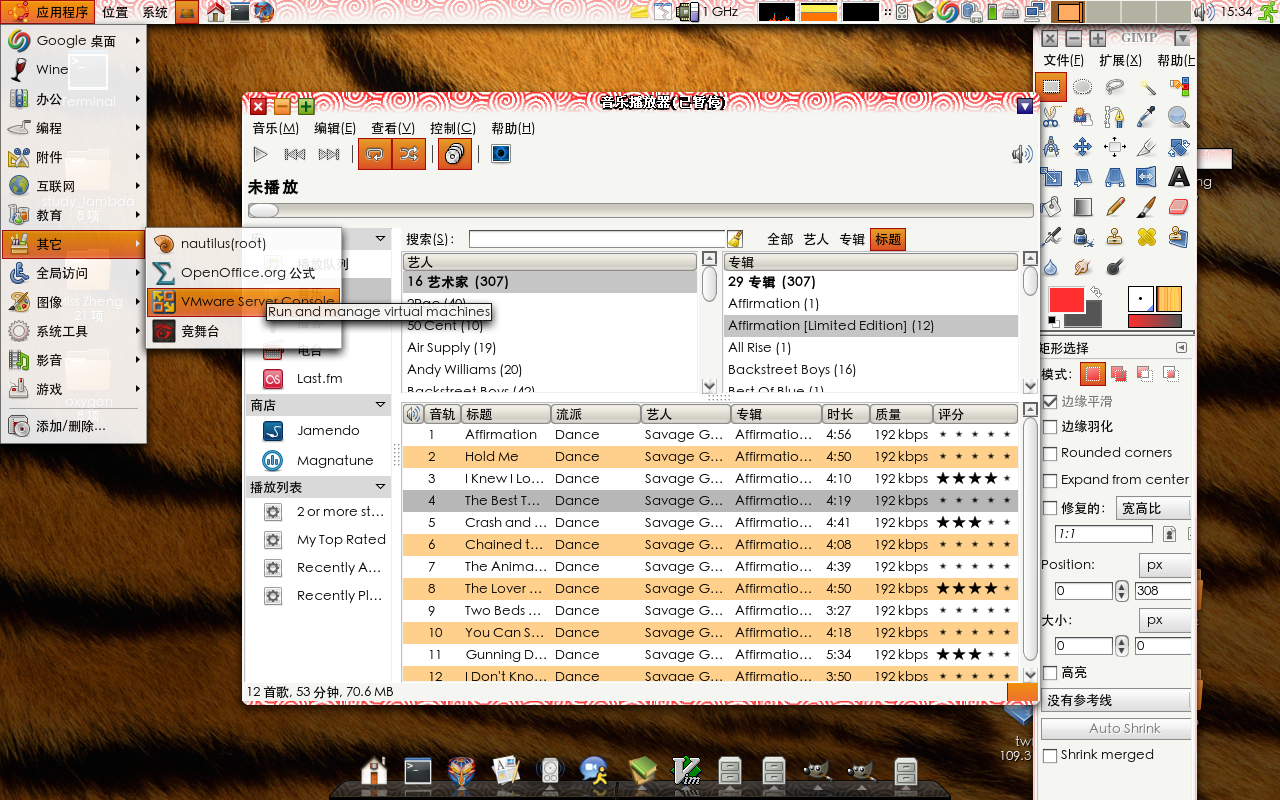Enable the 高亮 highlight checkbox
This screenshot has height=800, width=1280.
point(1050,673)
